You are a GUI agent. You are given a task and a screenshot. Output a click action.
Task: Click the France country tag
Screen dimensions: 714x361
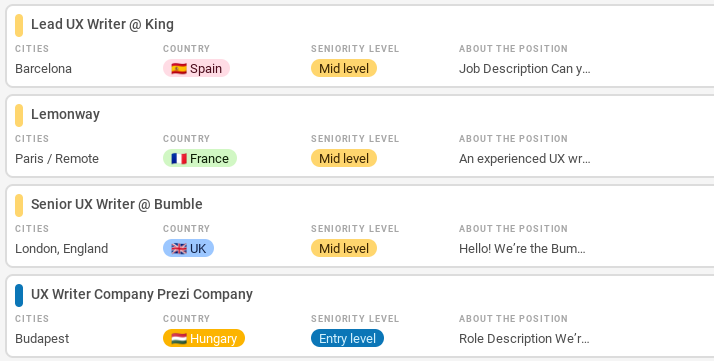tap(200, 158)
